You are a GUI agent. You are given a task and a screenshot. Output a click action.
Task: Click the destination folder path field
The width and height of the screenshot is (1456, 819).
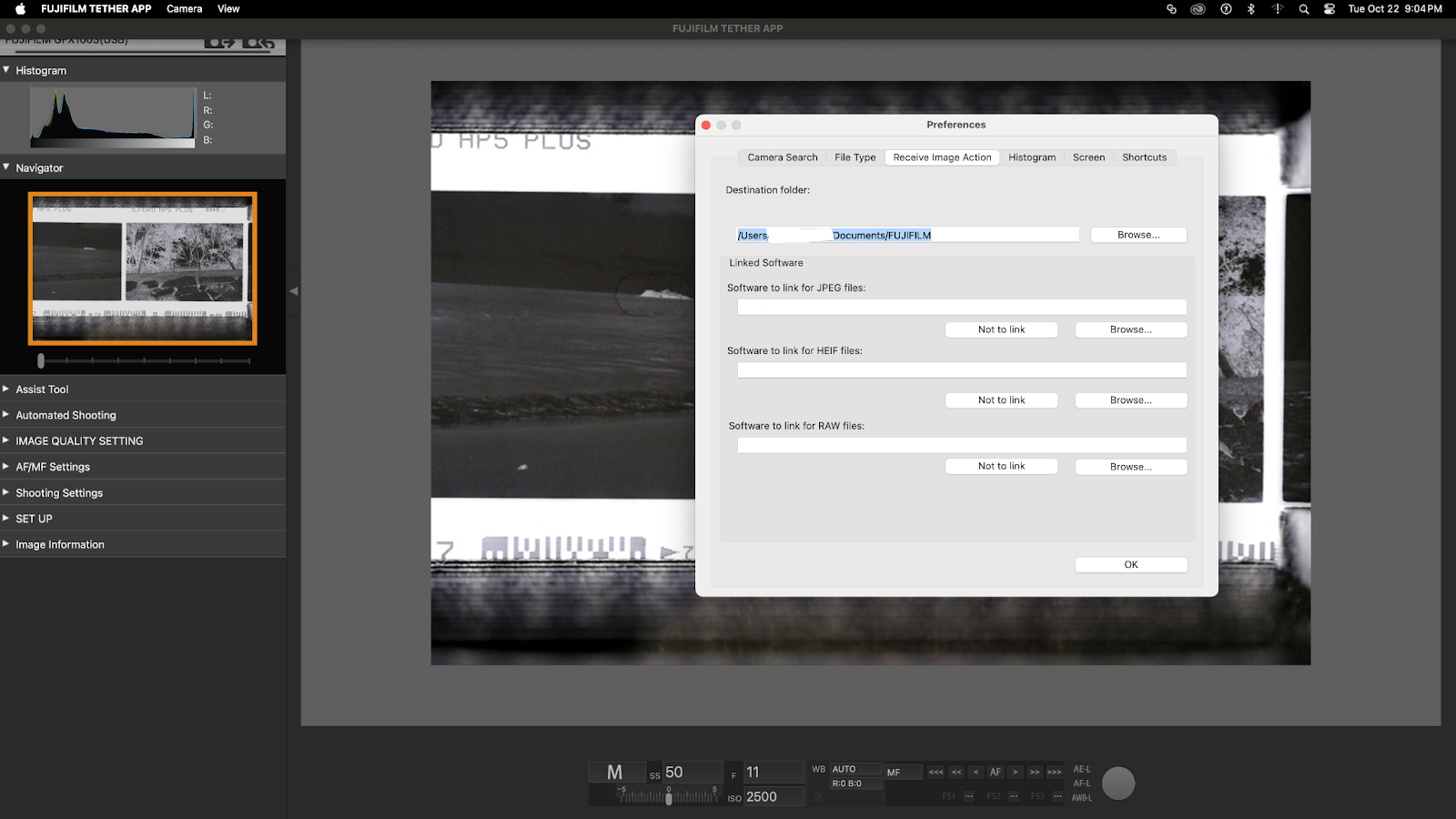tap(907, 235)
